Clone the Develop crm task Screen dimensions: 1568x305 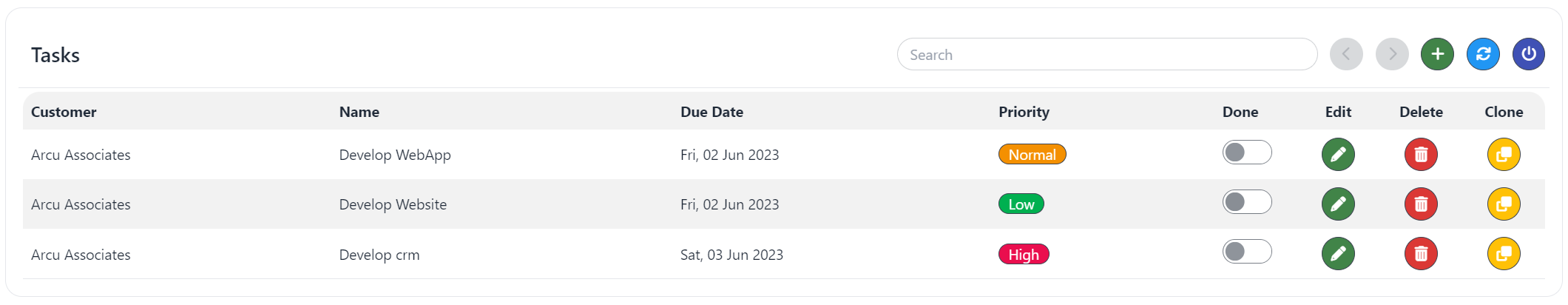pyautogui.click(x=1504, y=254)
